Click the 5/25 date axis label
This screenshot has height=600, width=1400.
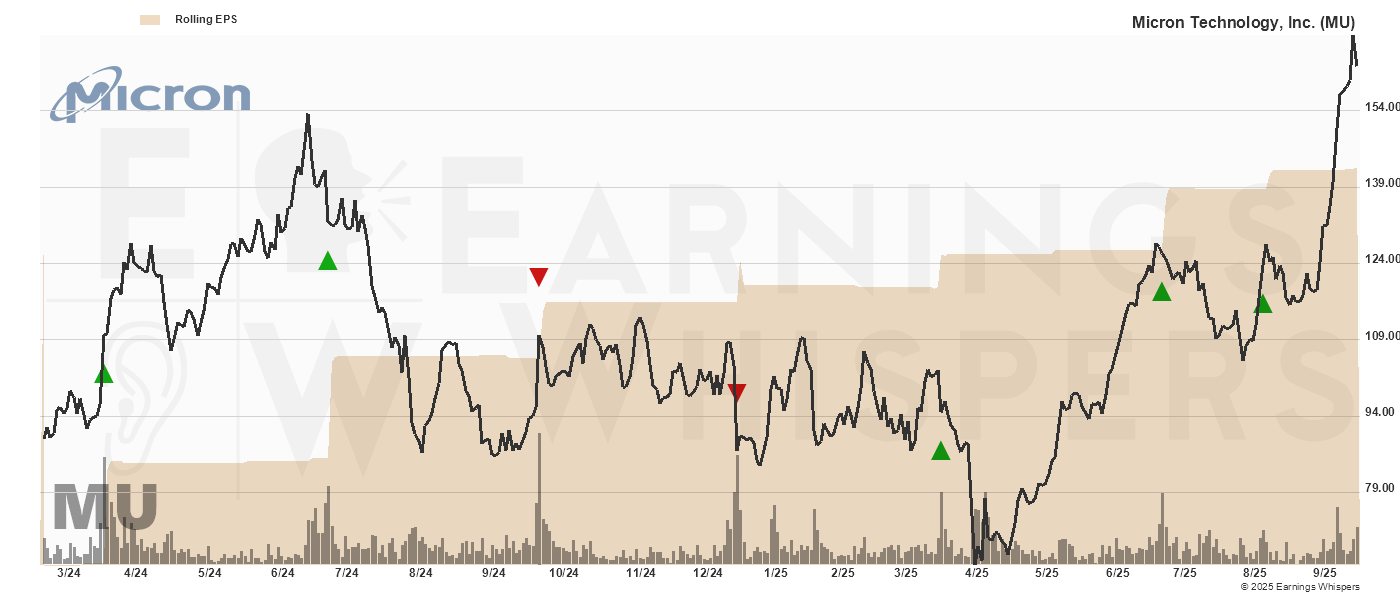[1046, 573]
